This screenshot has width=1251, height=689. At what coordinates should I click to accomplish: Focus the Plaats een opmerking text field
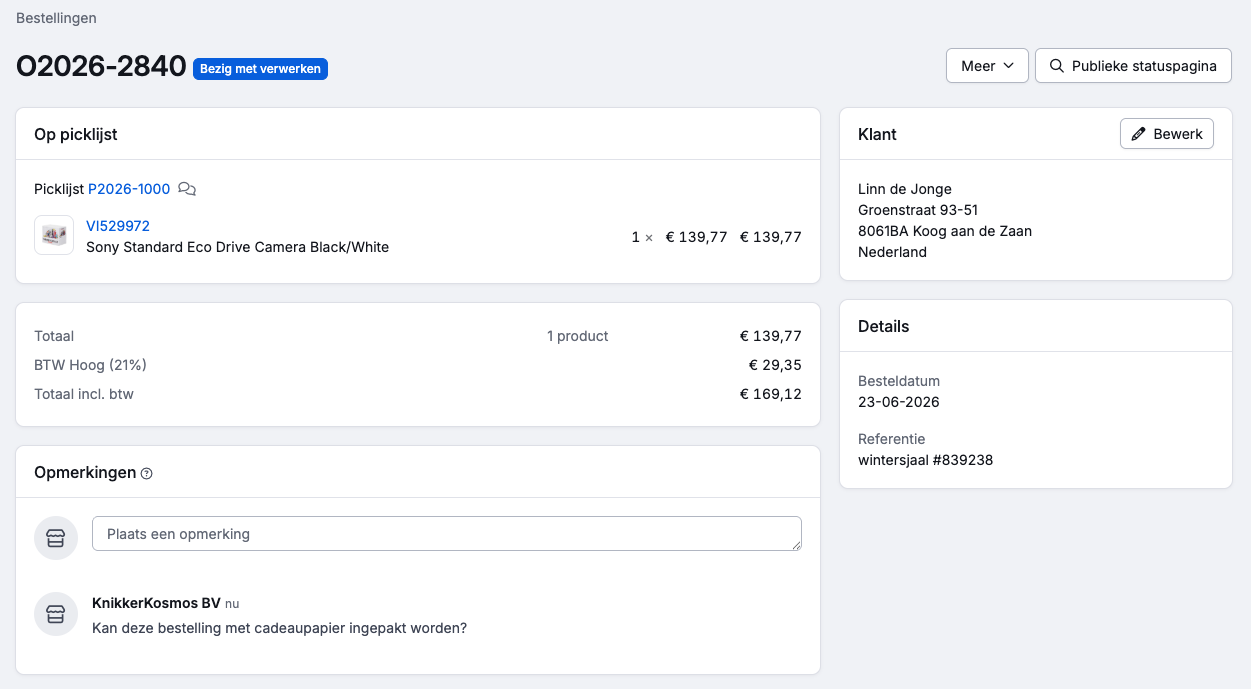(447, 534)
